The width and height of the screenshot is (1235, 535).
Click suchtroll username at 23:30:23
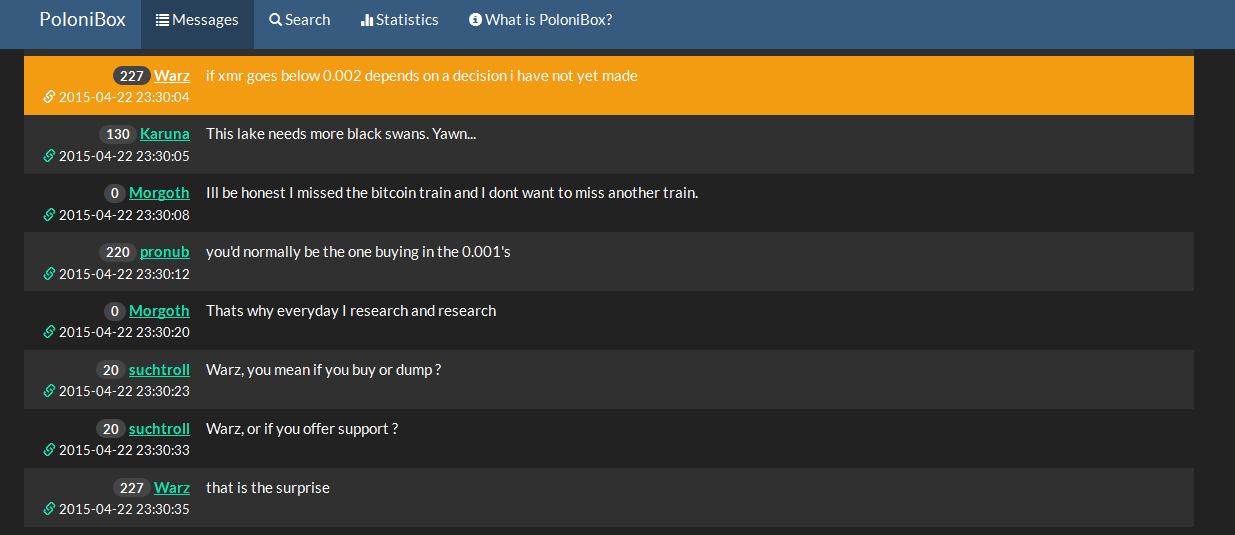159,370
